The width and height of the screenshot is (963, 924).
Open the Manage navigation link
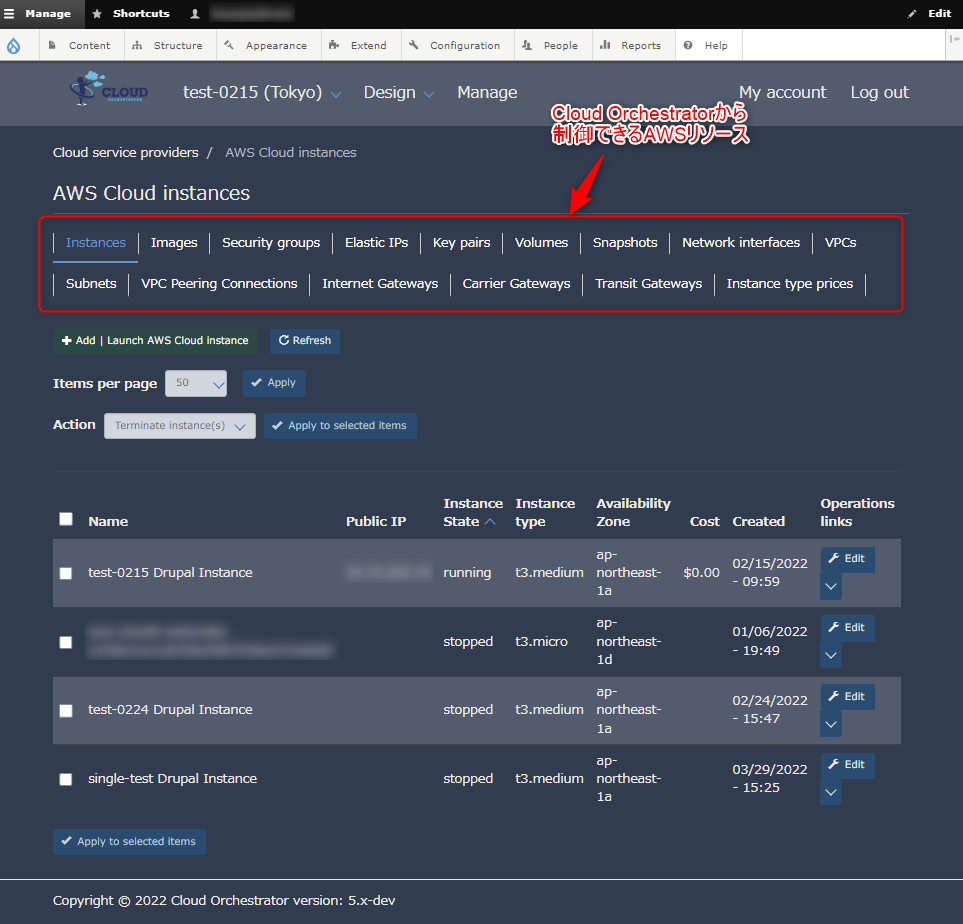[487, 93]
